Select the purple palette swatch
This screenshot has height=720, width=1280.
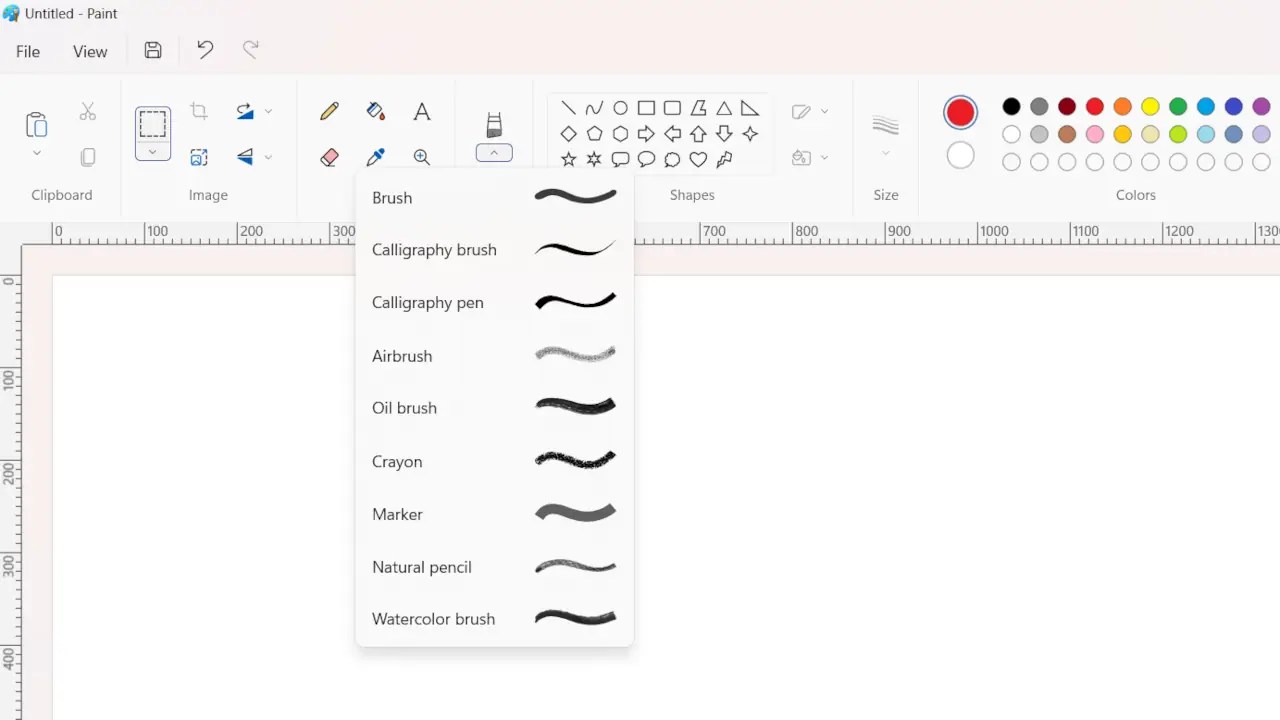1261,106
